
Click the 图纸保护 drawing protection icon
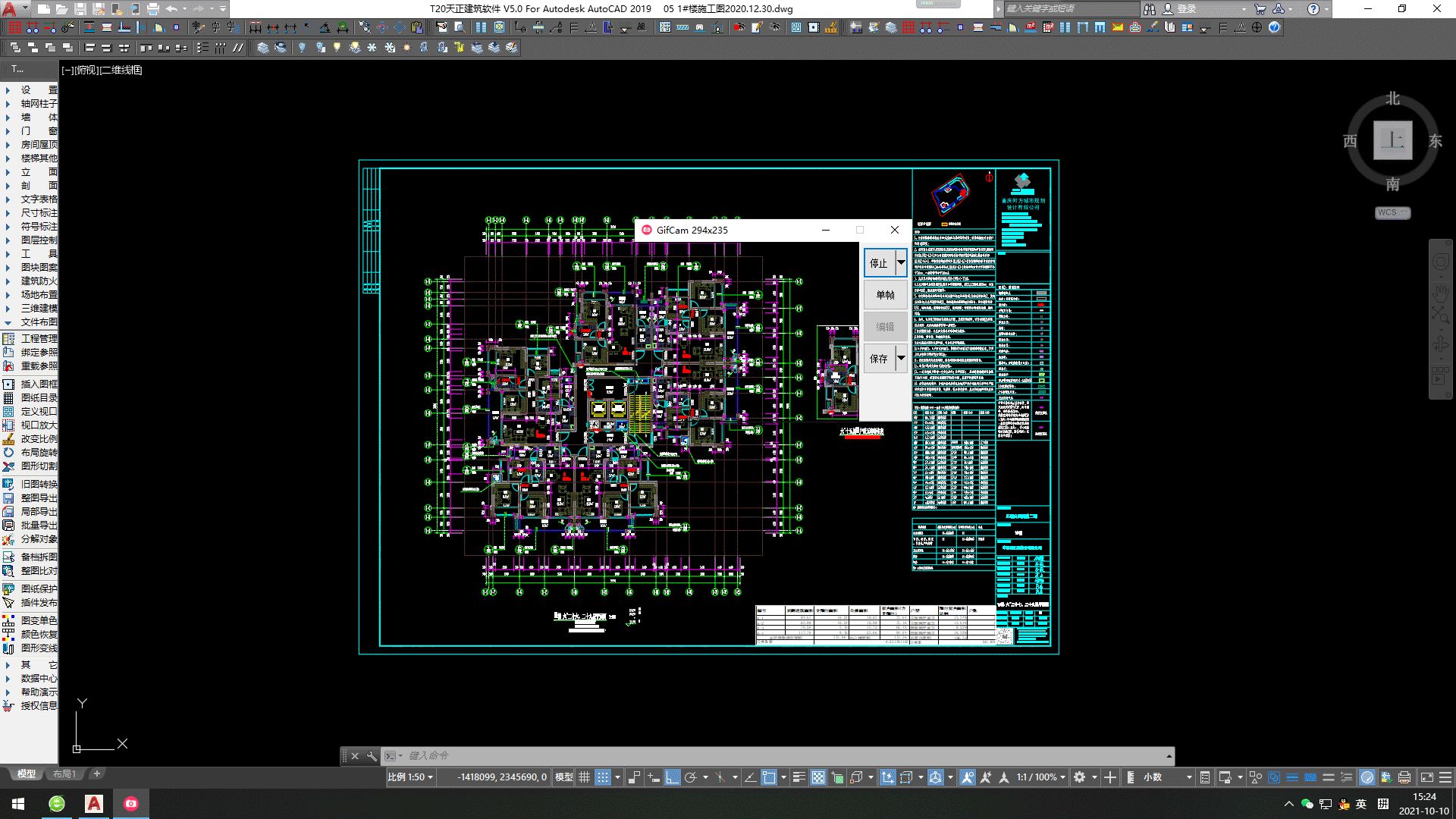tap(8, 589)
